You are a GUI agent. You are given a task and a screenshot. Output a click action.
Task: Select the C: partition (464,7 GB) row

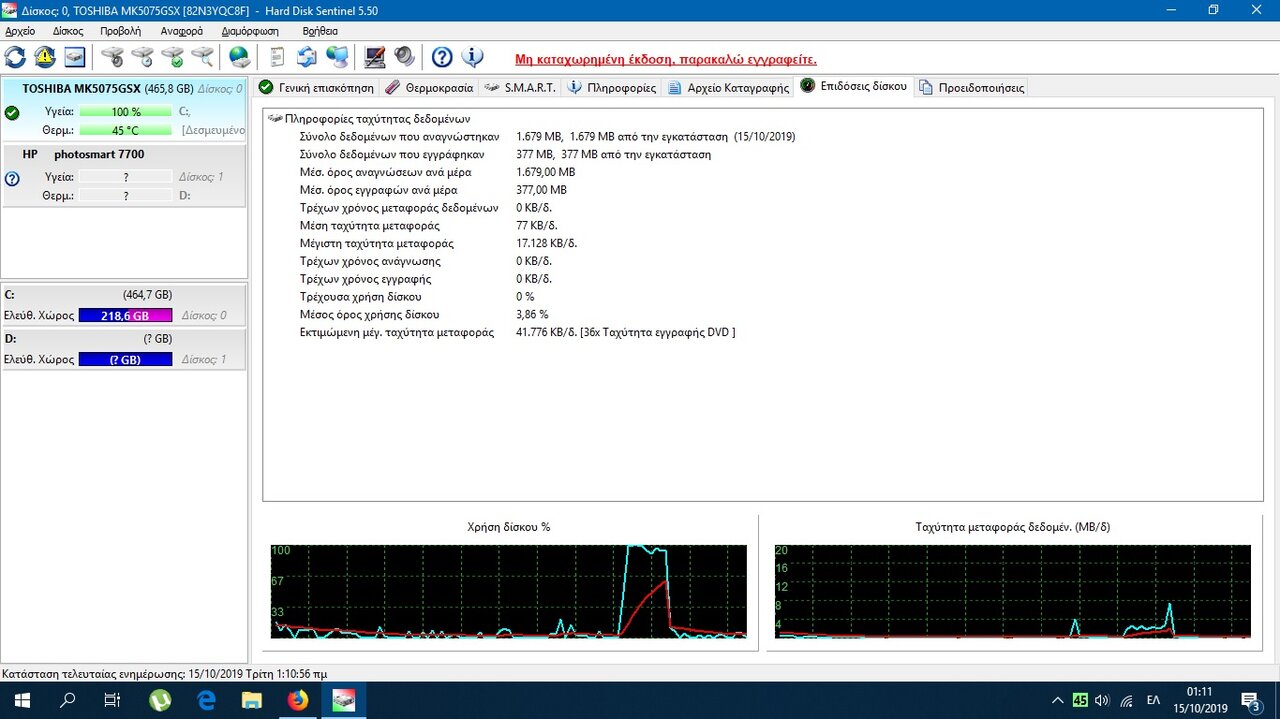click(124, 305)
